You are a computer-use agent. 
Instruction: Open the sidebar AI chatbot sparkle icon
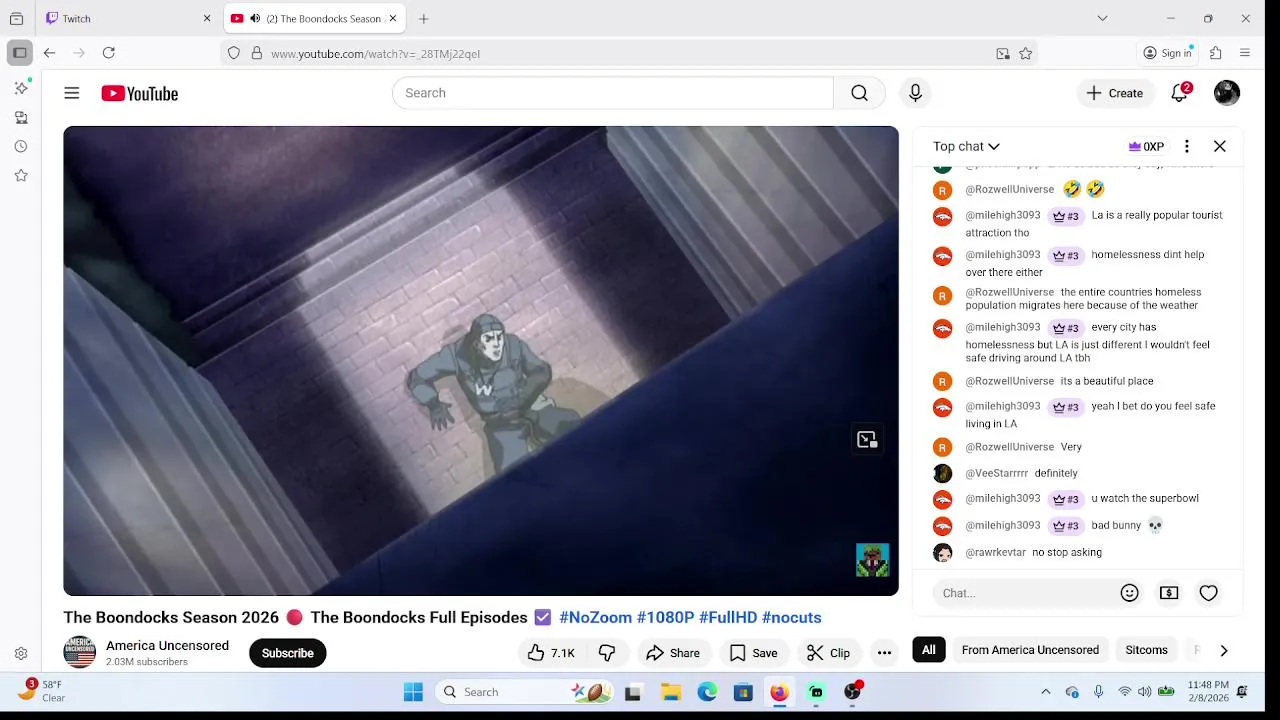21,88
